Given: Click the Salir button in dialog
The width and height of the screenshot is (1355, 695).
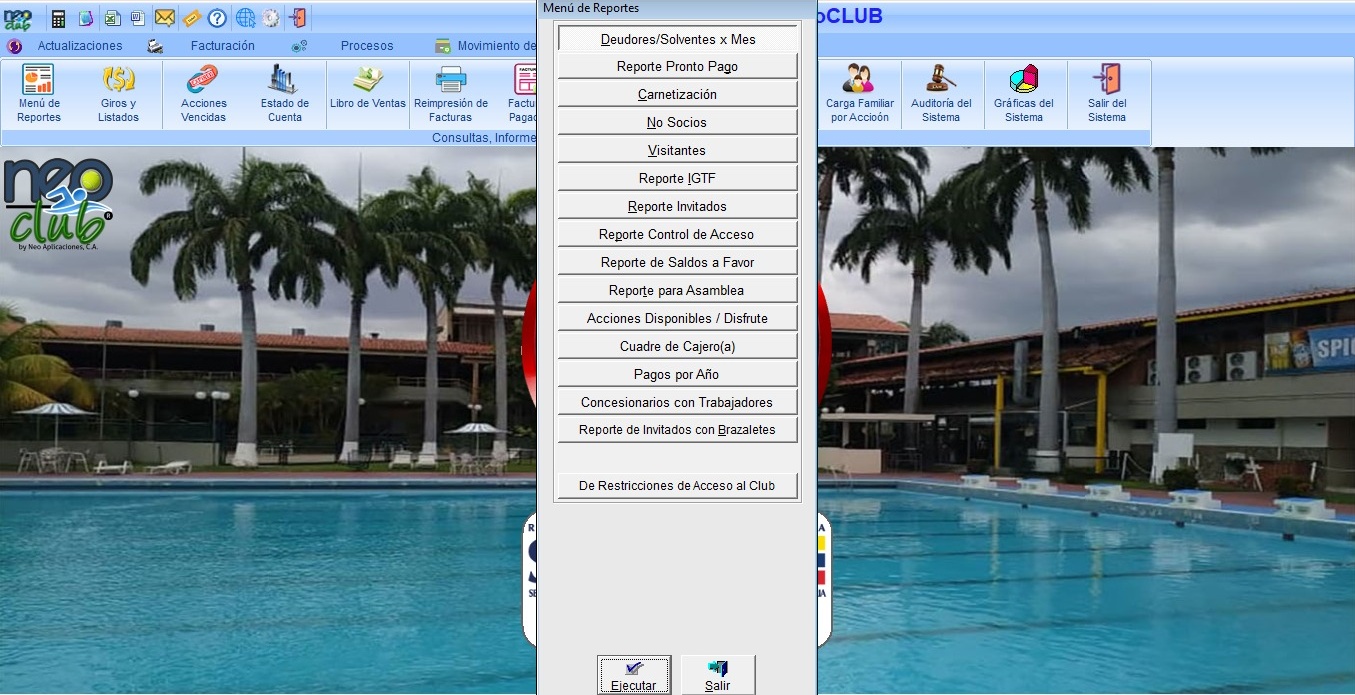Looking at the screenshot, I should coord(718,675).
